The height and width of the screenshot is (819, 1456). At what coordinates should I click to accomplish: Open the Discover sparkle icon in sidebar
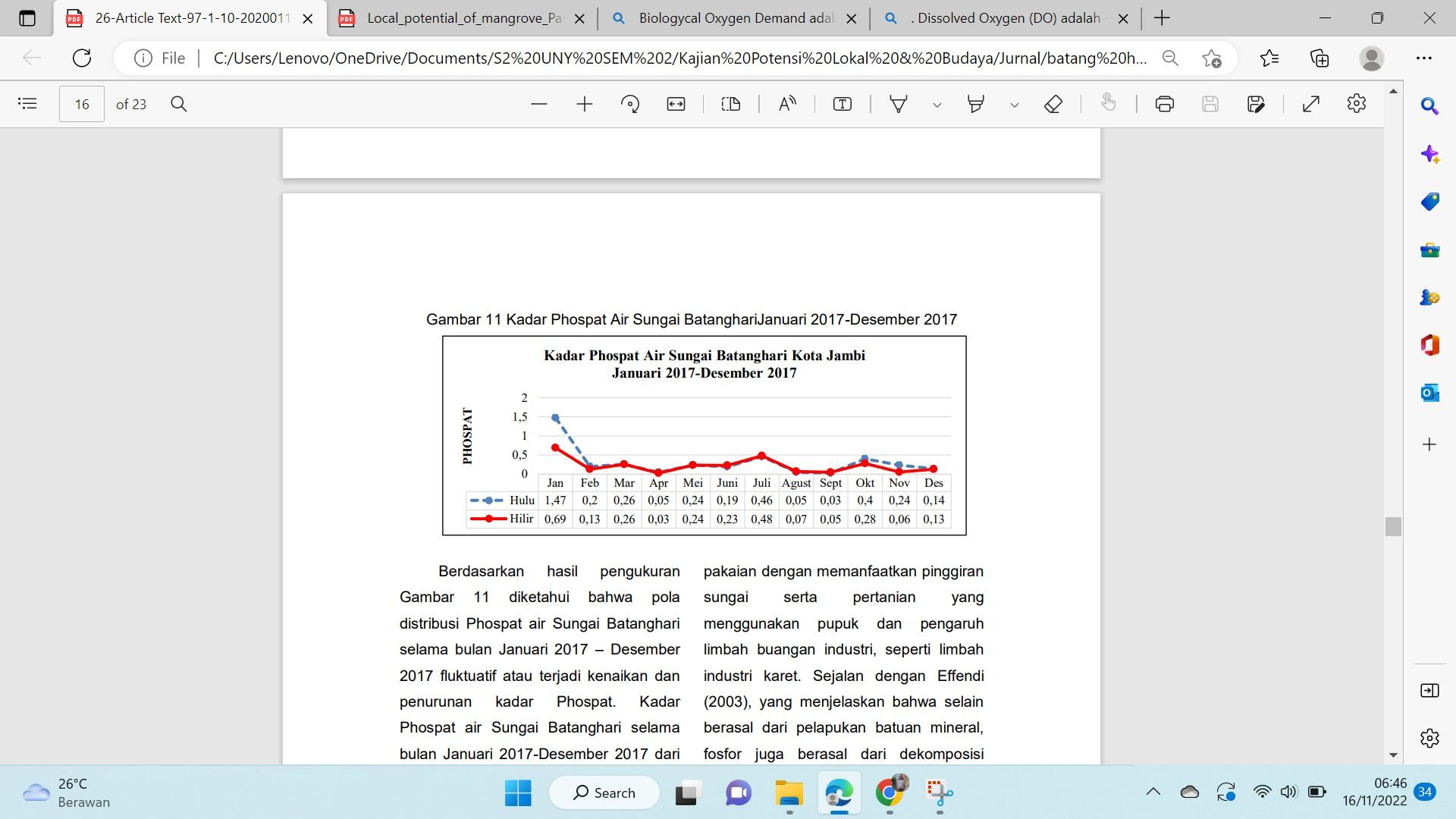1429,155
